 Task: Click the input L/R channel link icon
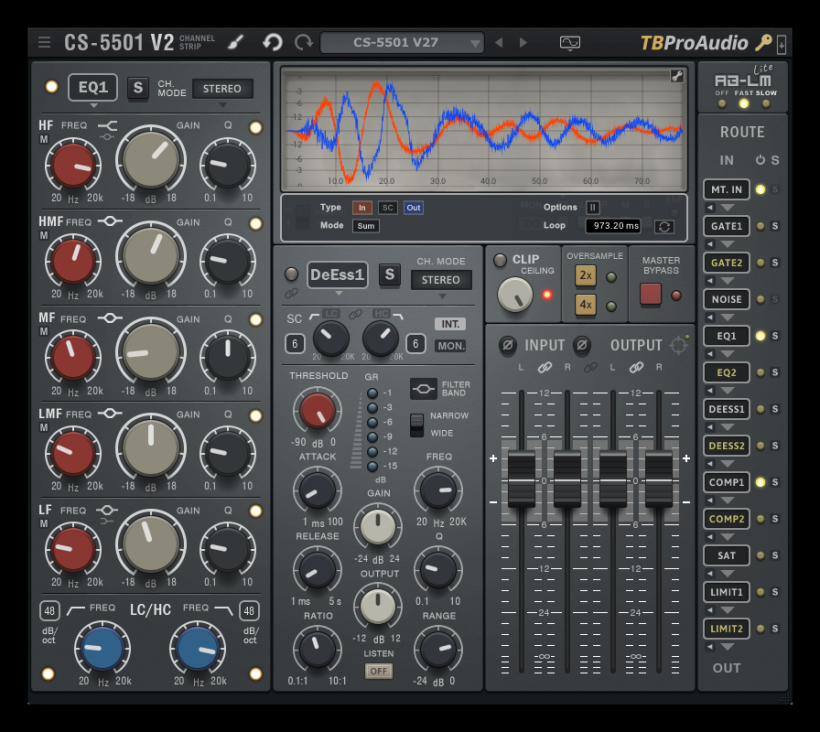pyautogui.click(x=545, y=368)
